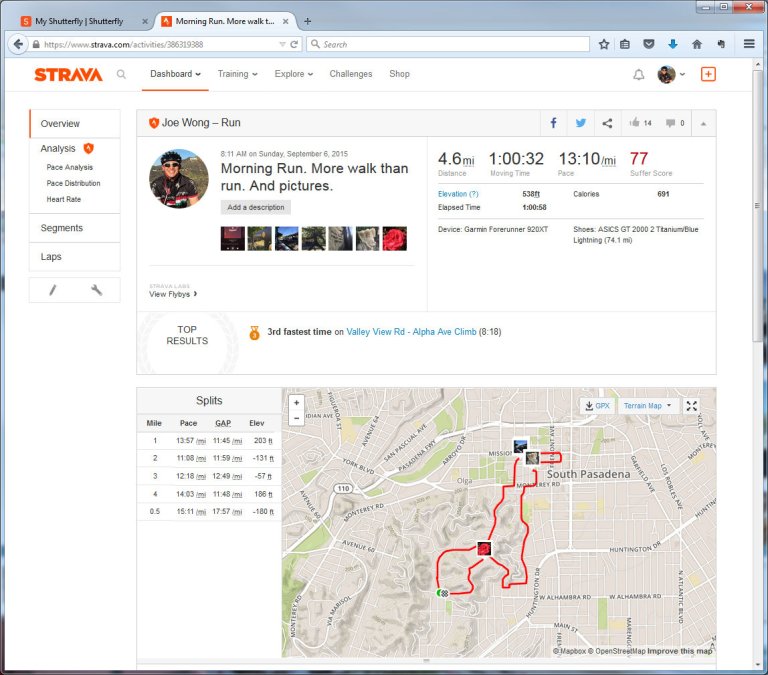Zoom in on the map
The image size is (768, 675).
pos(296,403)
